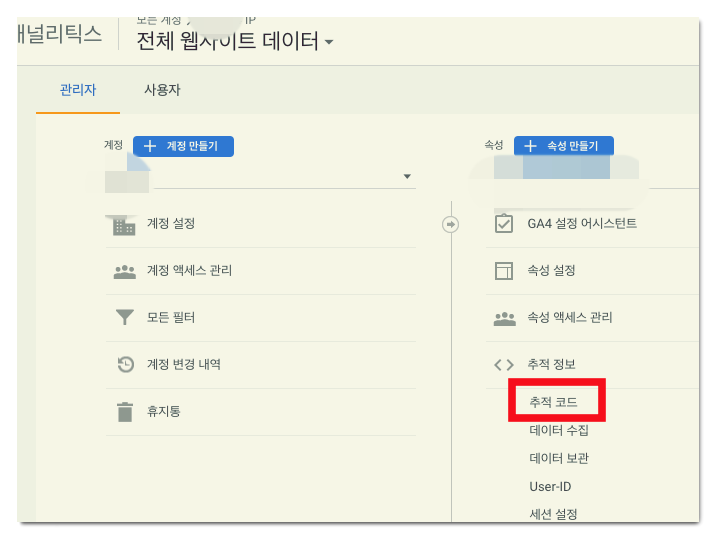Click the people icon for 속성 액세스 관리
Screen dimensions: 716x539
click(x=505, y=319)
